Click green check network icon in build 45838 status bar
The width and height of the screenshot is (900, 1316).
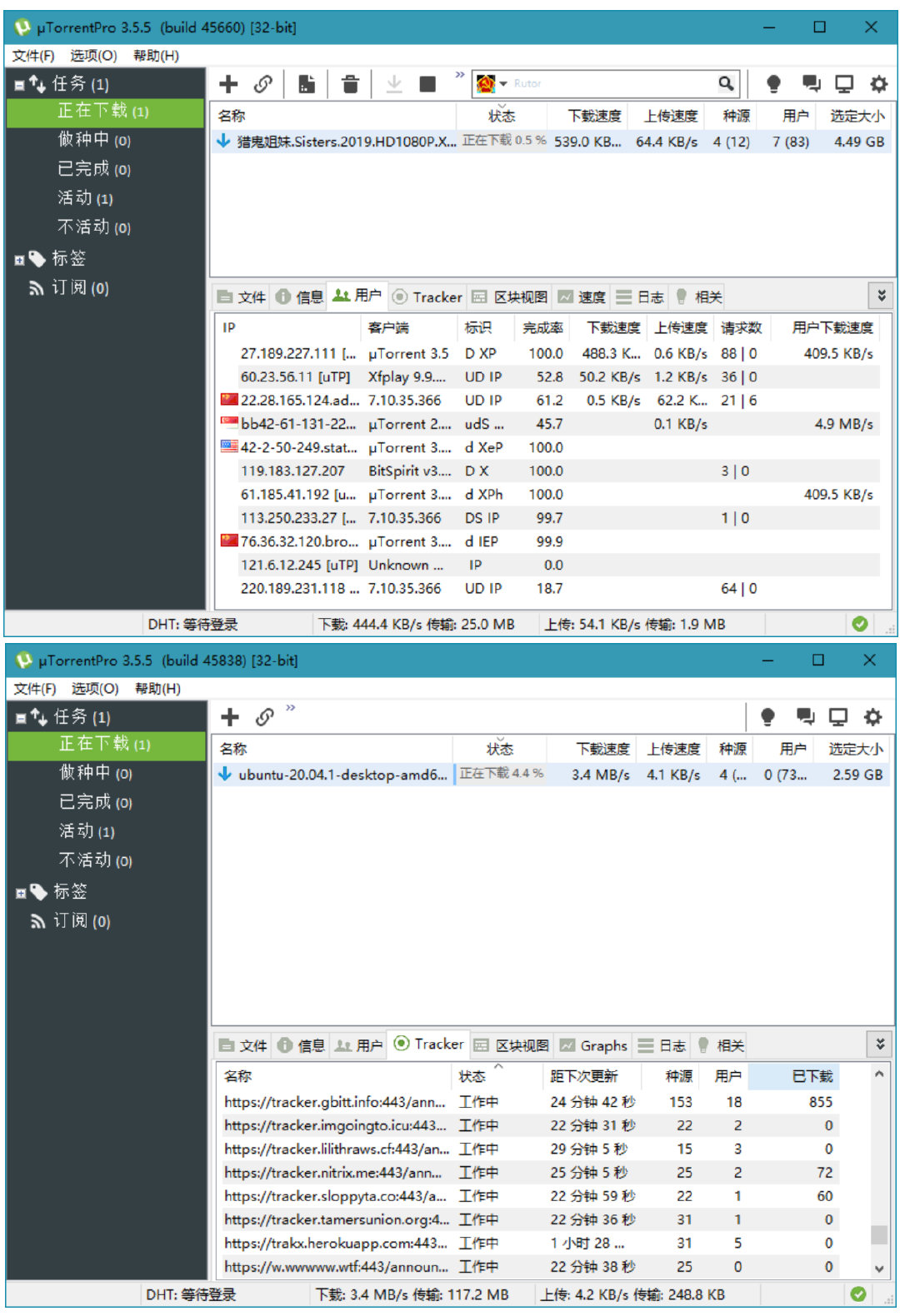pyautogui.click(x=858, y=1294)
